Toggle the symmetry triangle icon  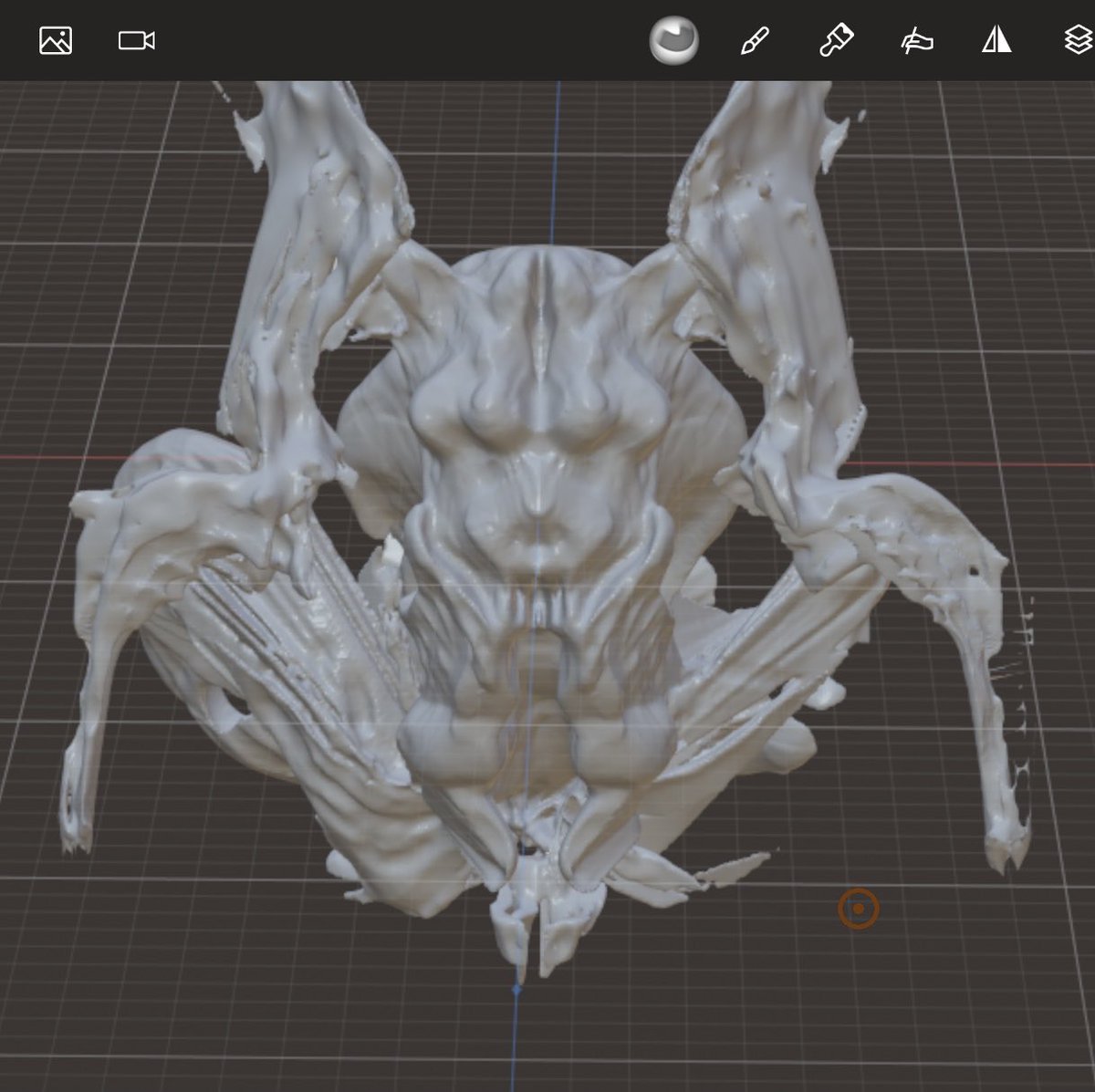click(996, 39)
